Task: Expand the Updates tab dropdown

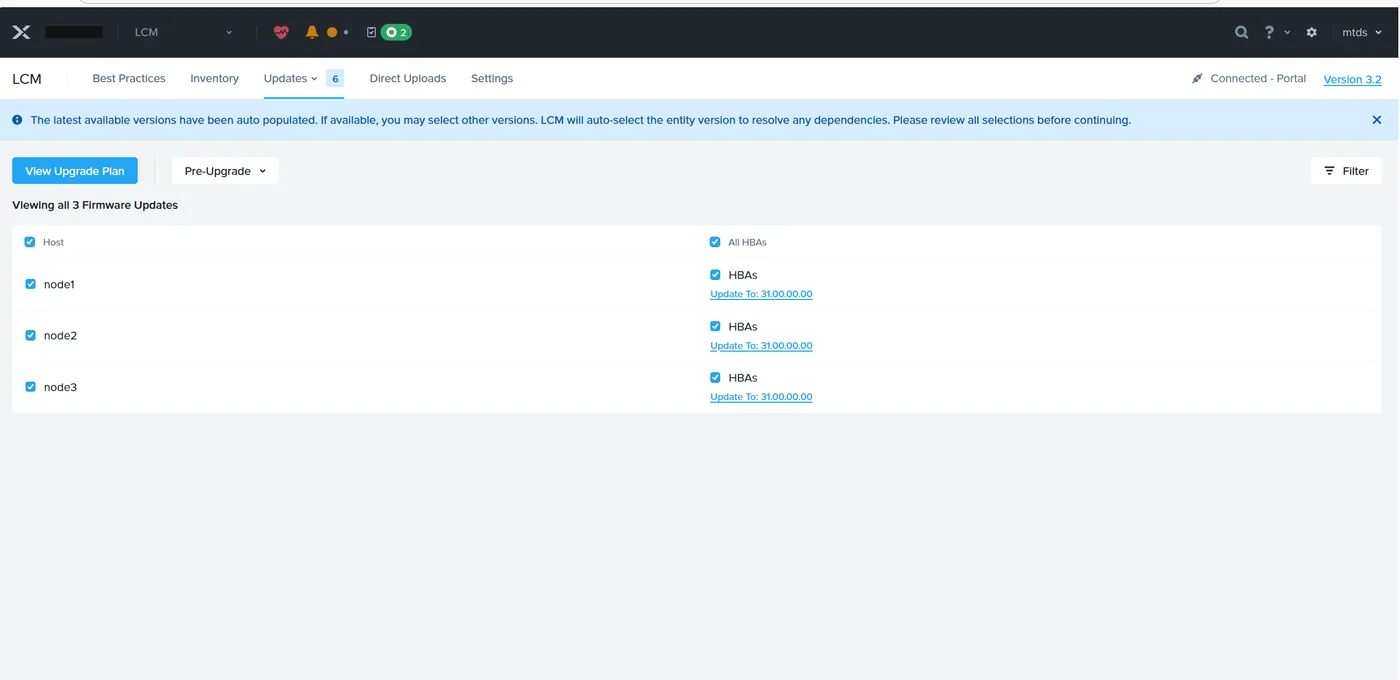Action: (x=290, y=78)
